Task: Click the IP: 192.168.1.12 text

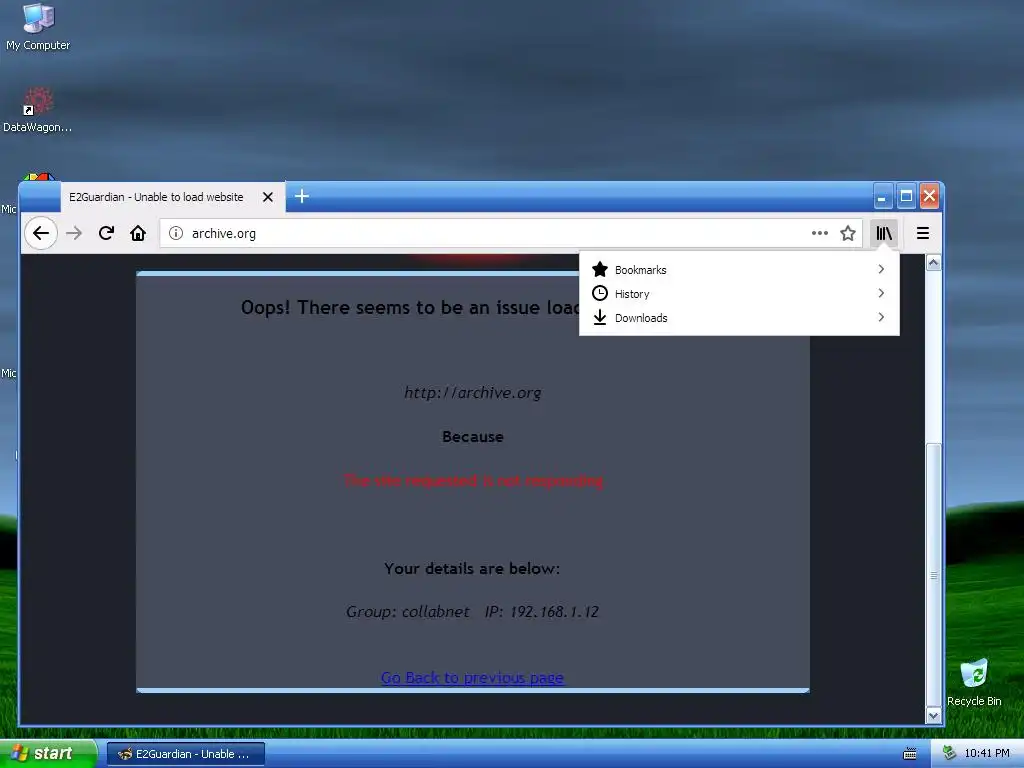Action: tap(541, 612)
